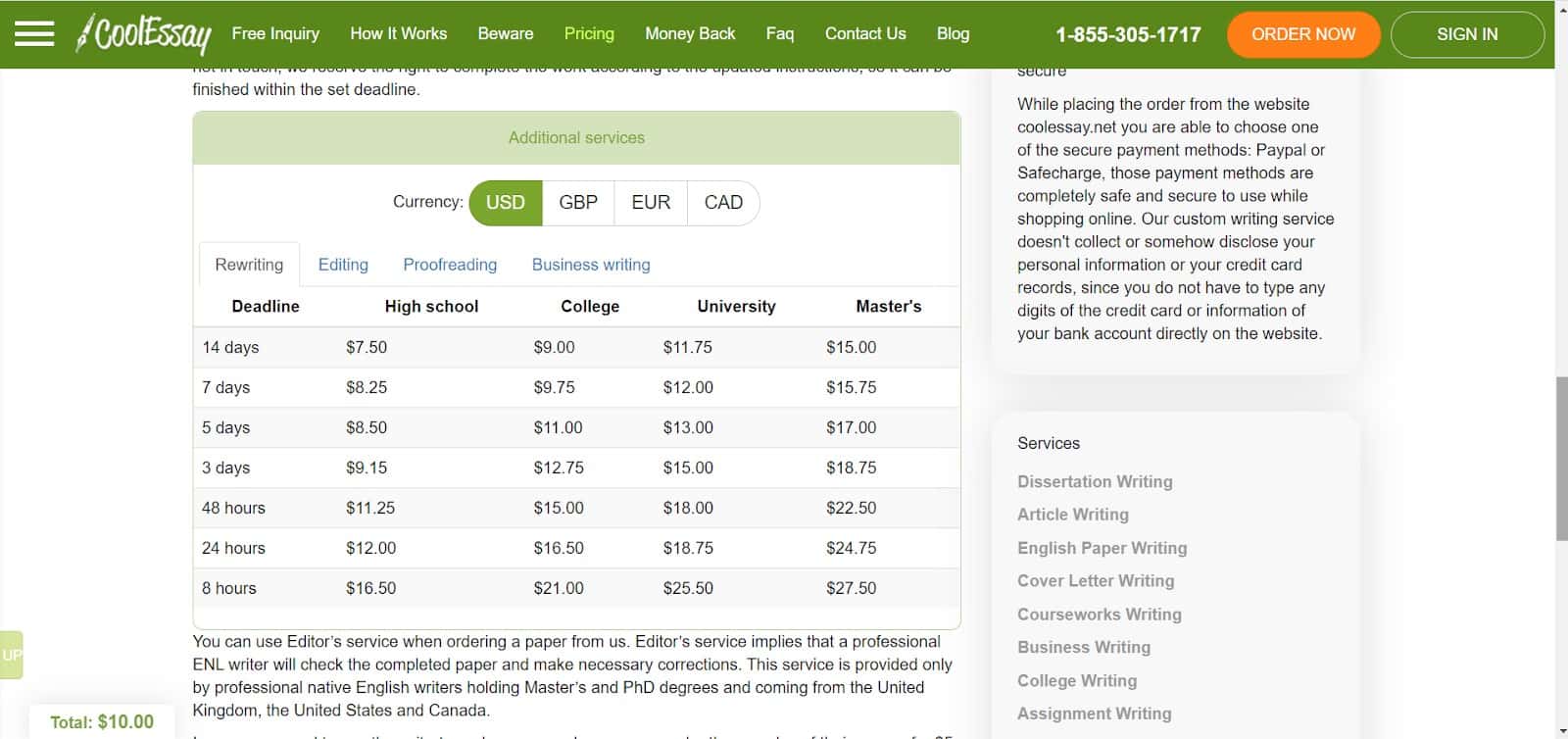Screen dimensions: 1568x739
Task: Open the Money Back page
Action: tap(690, 33)
